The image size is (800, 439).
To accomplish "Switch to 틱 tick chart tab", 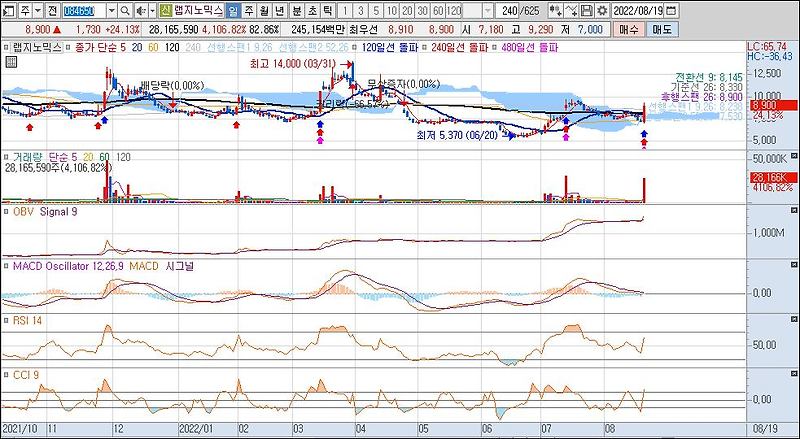I will (x=327, y=10).
